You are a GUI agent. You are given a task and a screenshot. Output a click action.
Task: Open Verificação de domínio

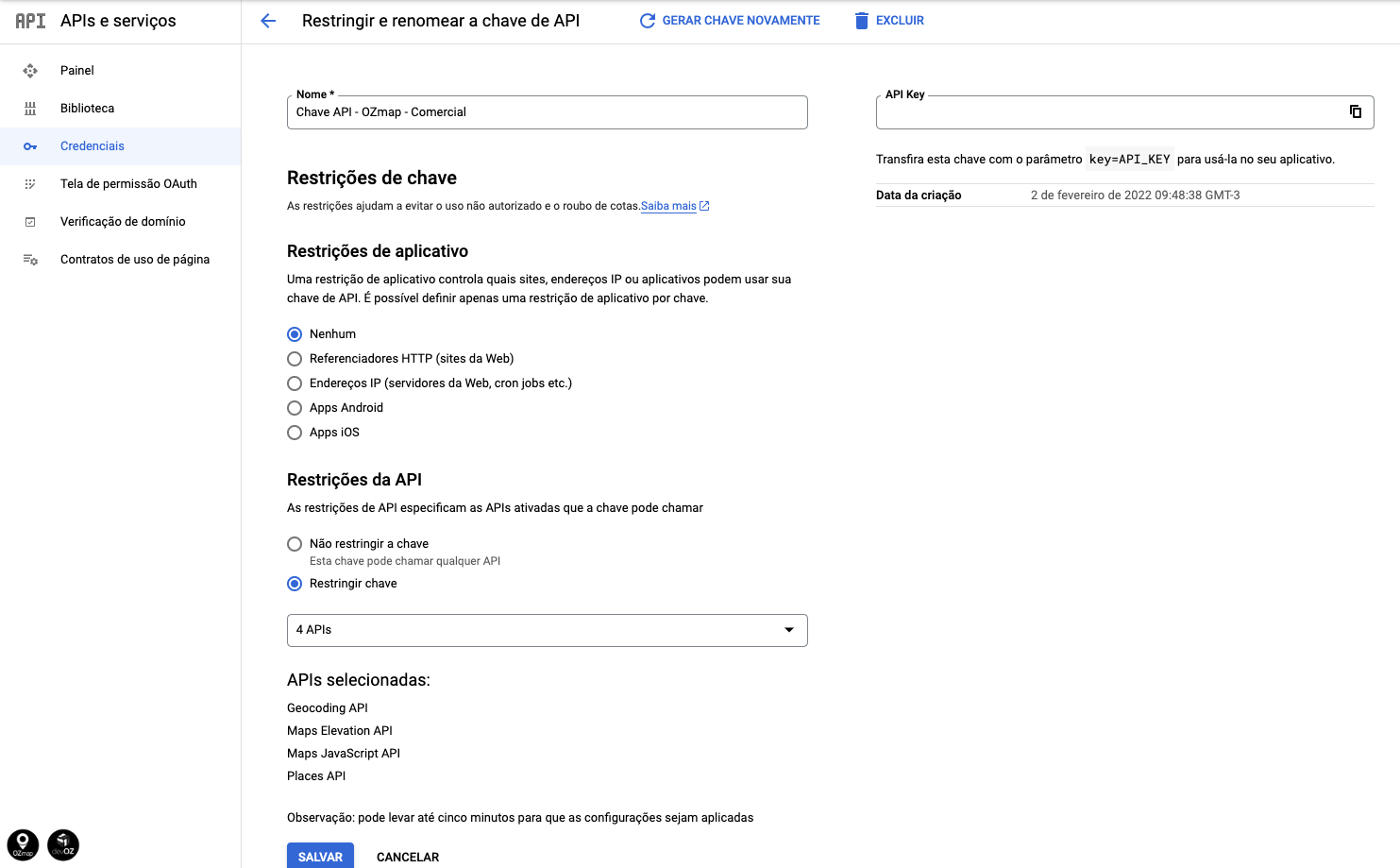[121, 222]
